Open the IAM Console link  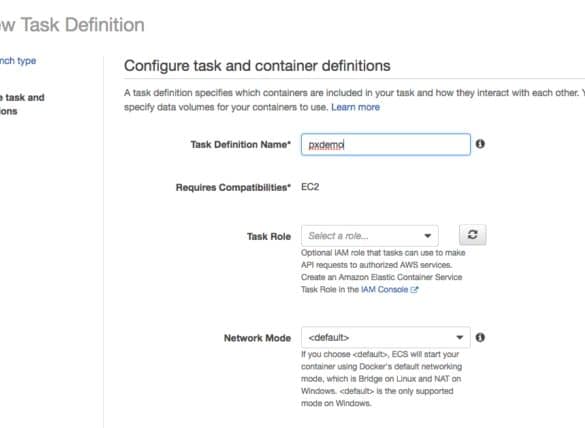[x=384, y=290]
